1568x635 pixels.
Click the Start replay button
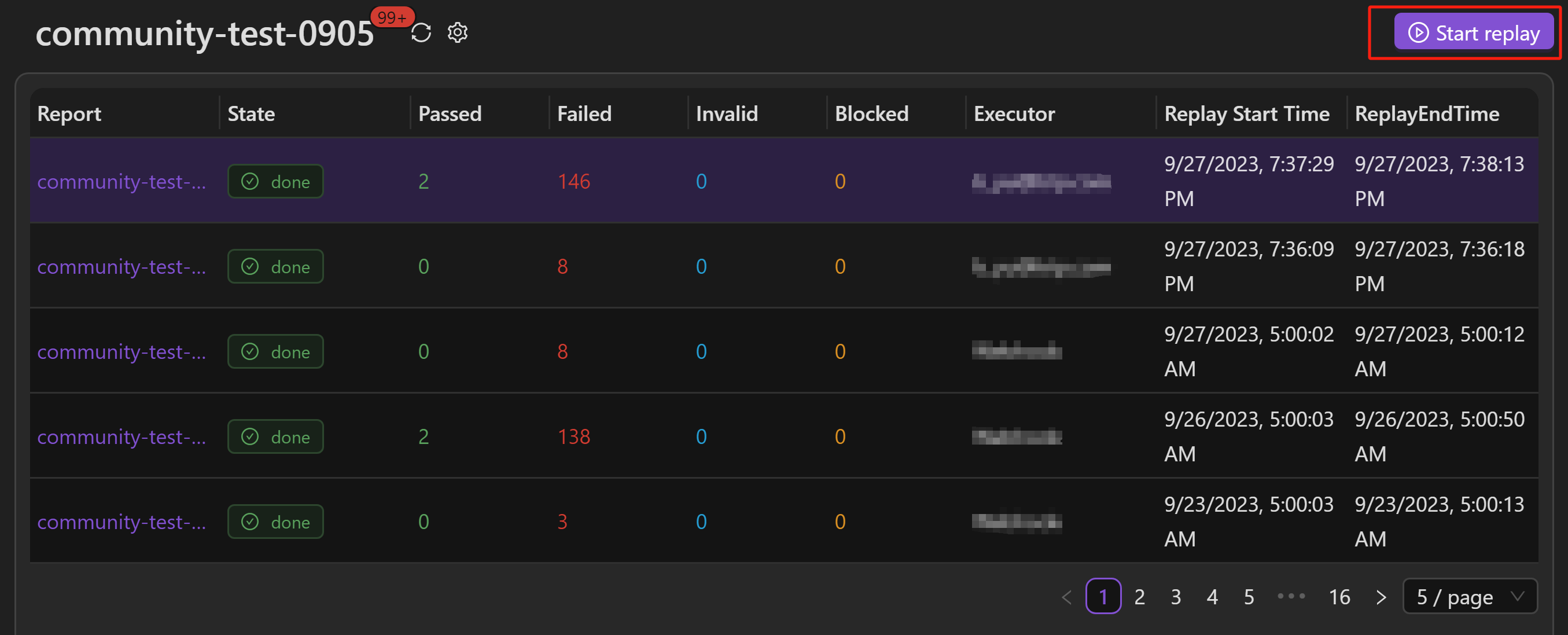pyautogui.click(x=1473, y=33)
